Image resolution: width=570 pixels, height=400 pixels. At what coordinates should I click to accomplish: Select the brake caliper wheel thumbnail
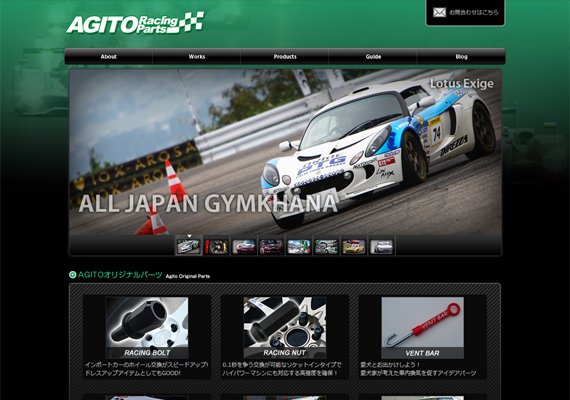tap(216, 247)
